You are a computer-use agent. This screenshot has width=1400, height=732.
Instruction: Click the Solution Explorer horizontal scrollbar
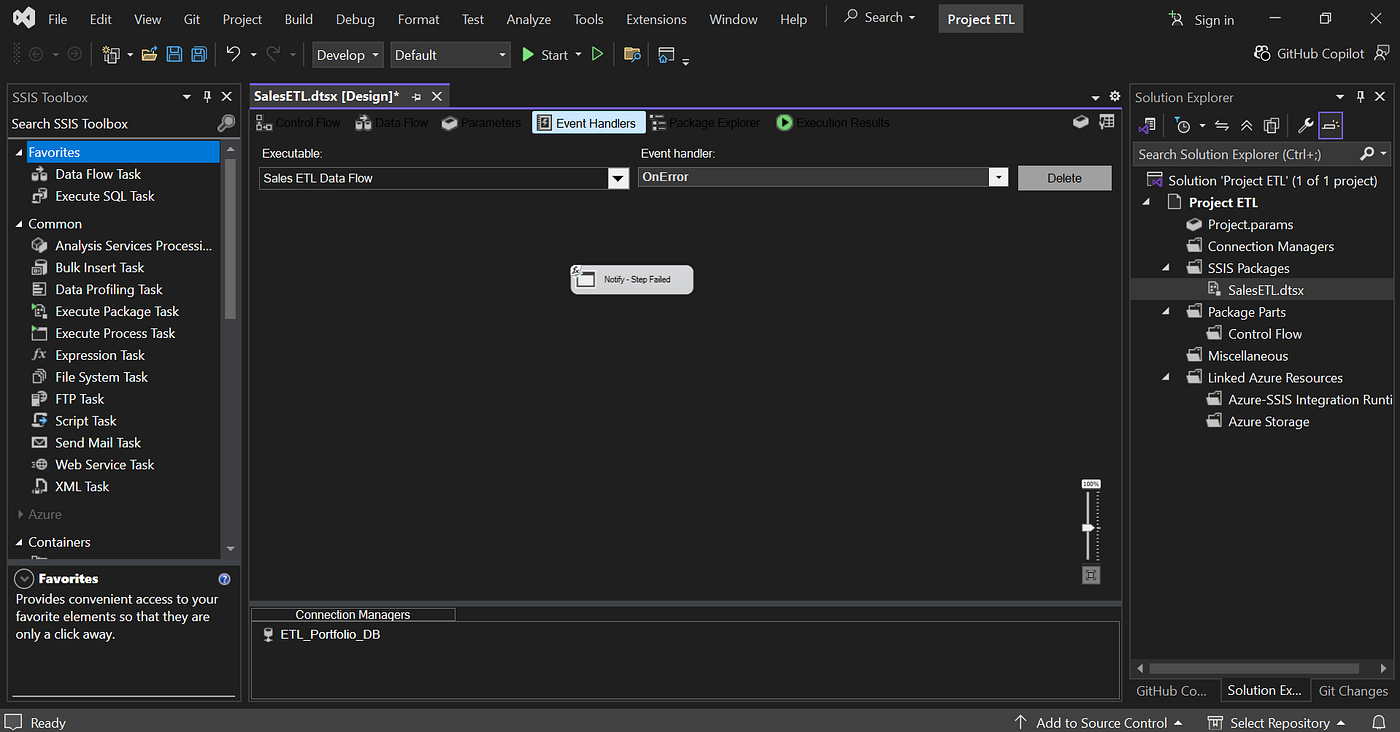point(1254,668)
